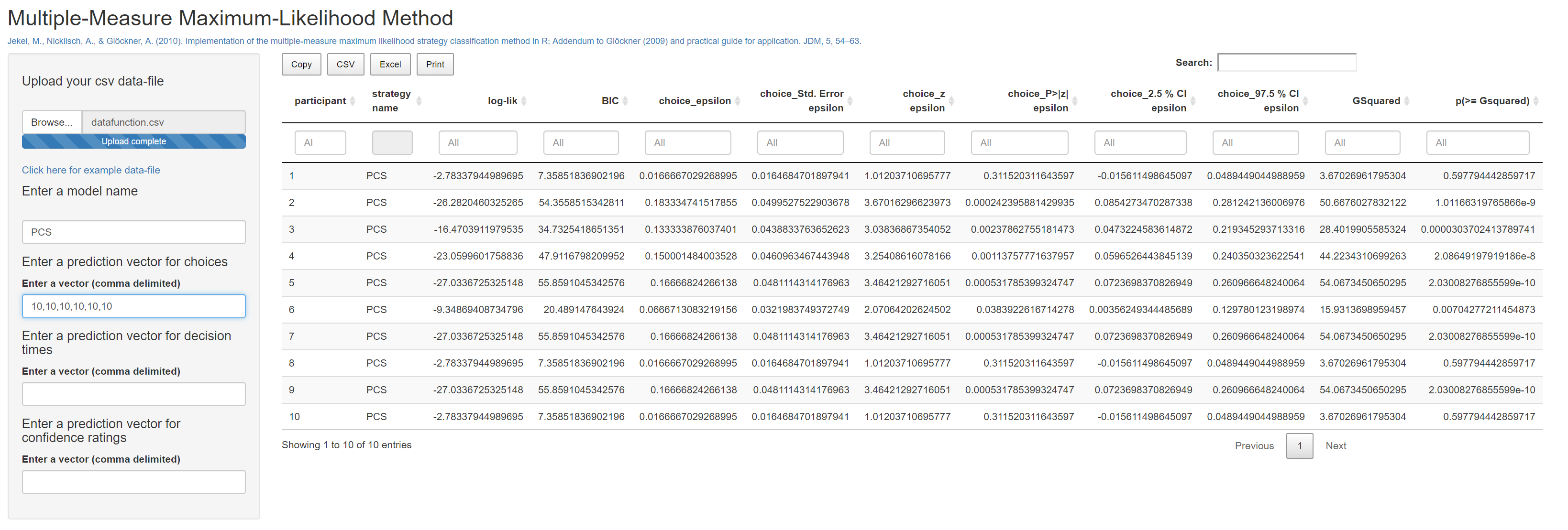The width and height of the screenshot is (1568, 530).
Task: Click sort arrows beside strategy name header
Action: point(419,101)
